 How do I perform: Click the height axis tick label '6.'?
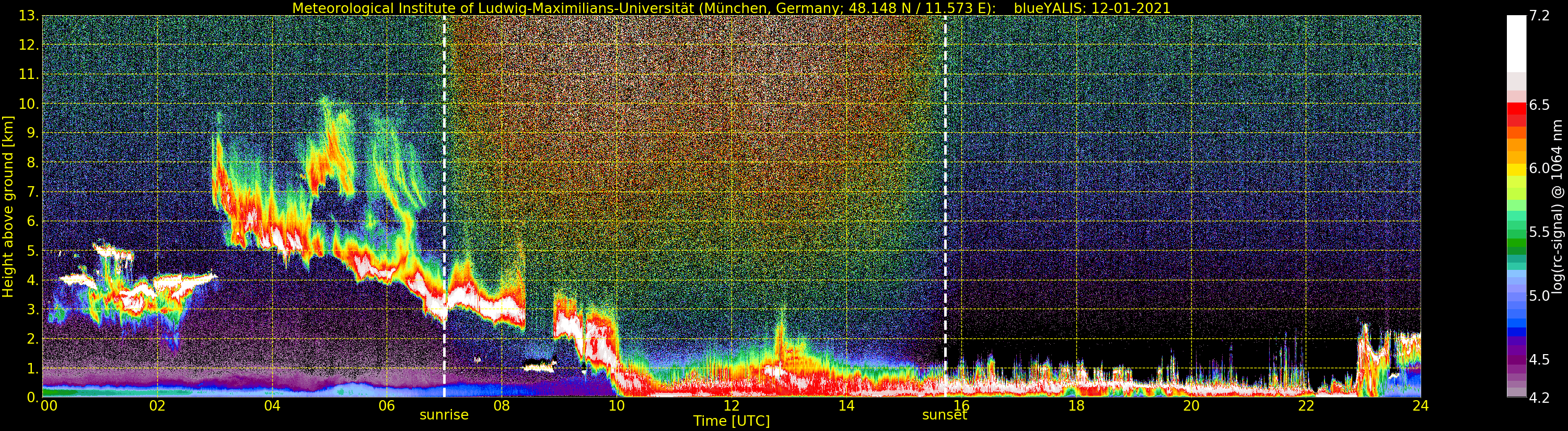coord(33,222)
